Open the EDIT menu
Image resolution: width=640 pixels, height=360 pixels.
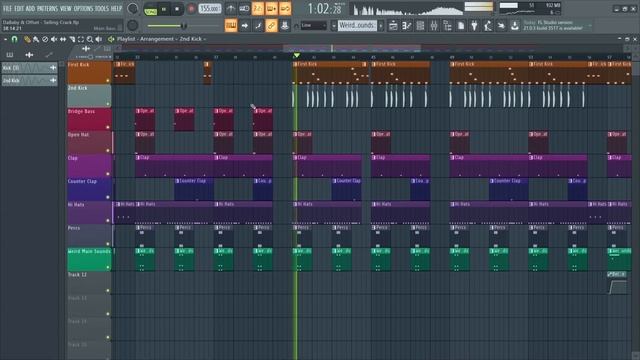[19, 8]
